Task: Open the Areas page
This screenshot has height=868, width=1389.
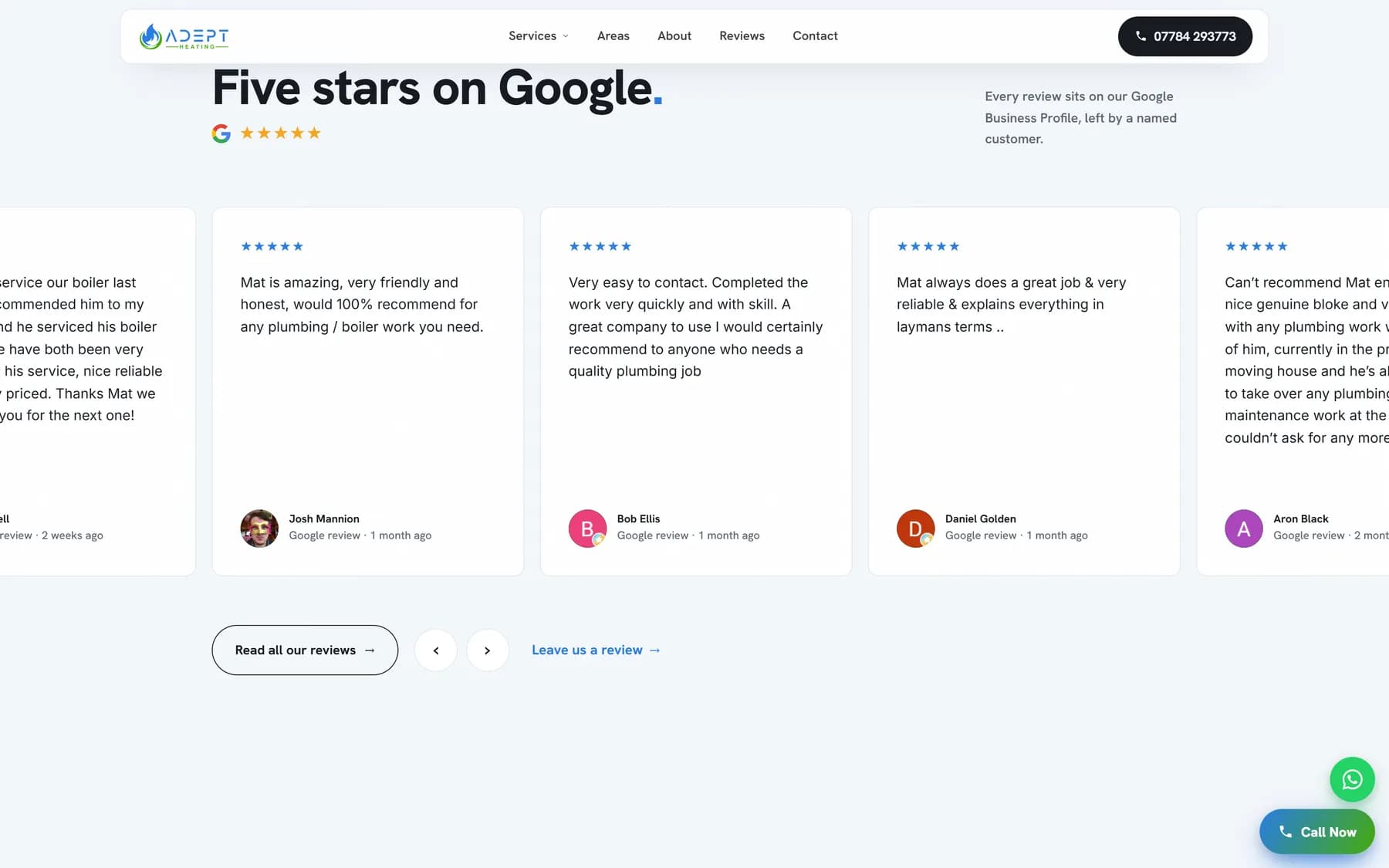Action: click(613, 36)
